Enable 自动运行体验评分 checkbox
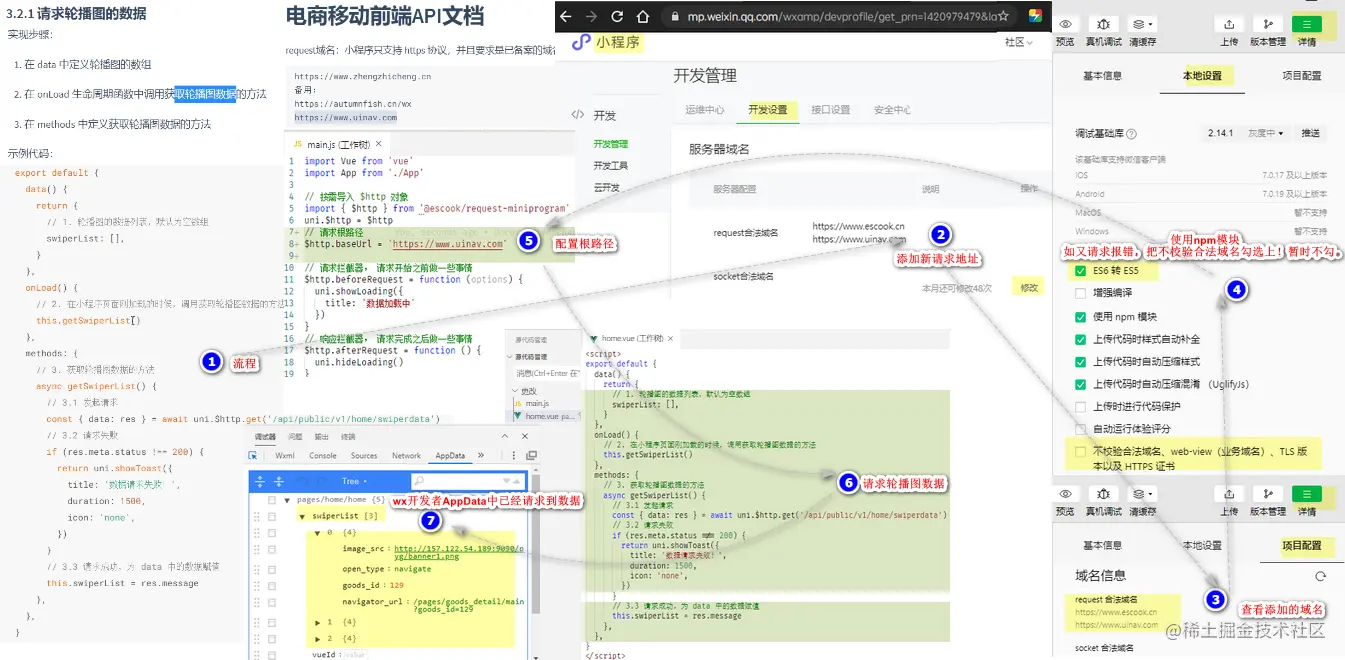This screenshot has width=1345, height=660. pyautogui.click(x=1080, y=428)
